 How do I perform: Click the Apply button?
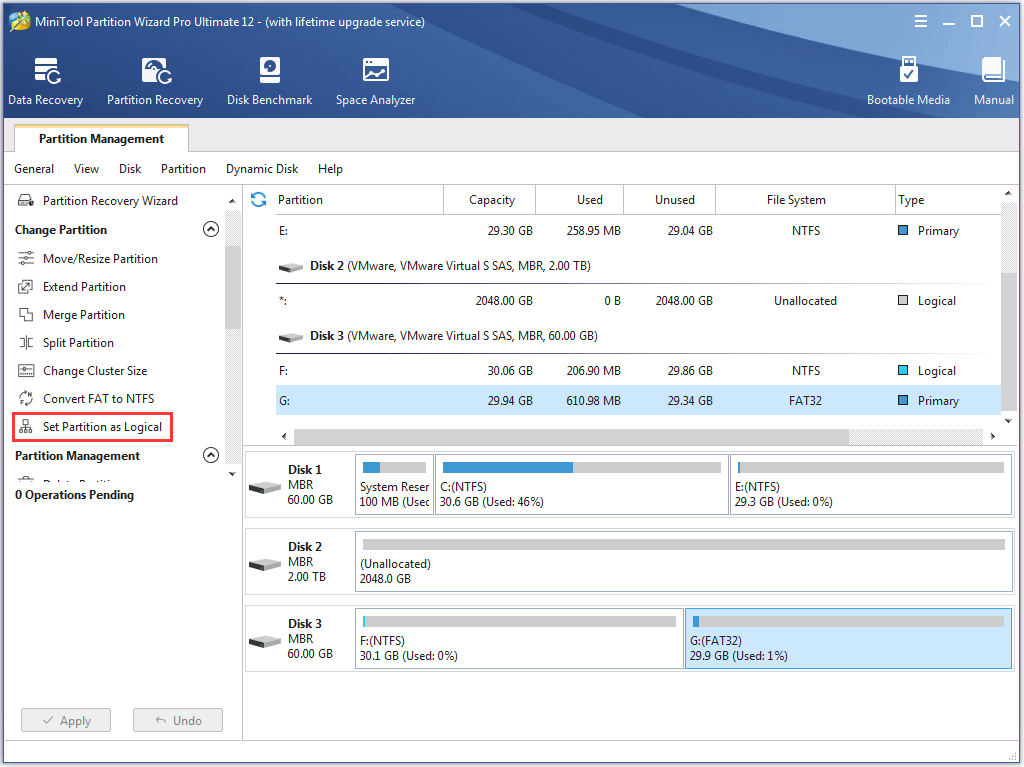pos(66,721)
